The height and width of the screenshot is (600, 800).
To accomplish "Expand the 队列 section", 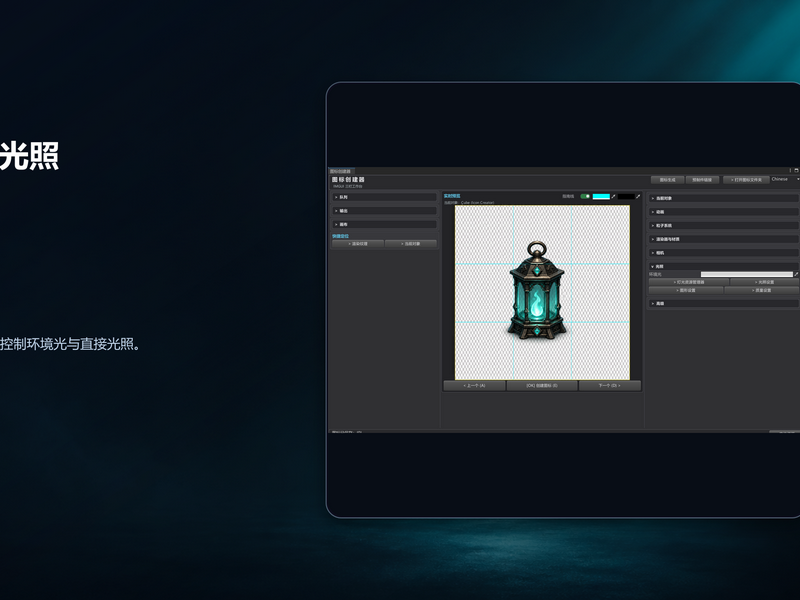I will [384, 197].
